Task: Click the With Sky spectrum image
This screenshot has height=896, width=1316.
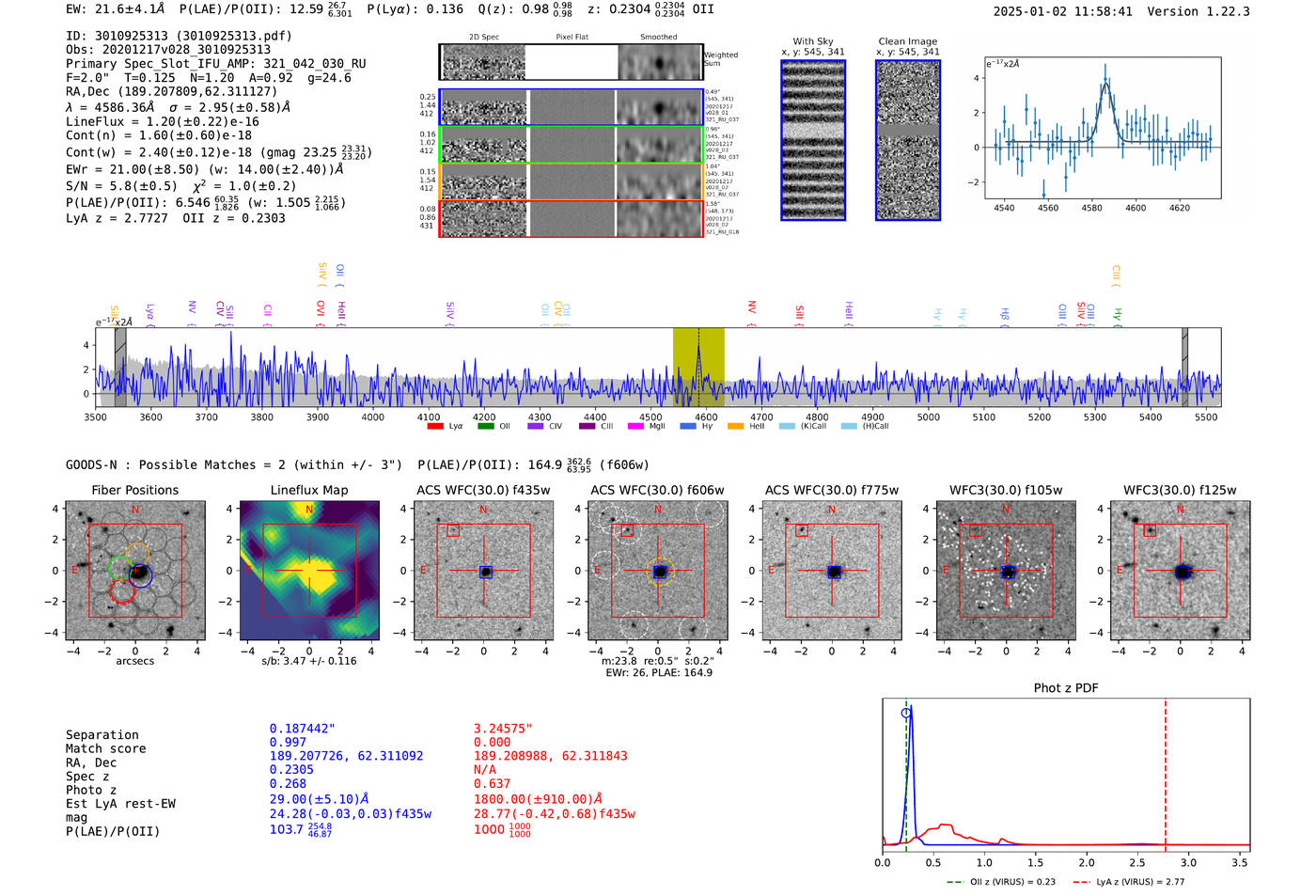Action: 813,140
